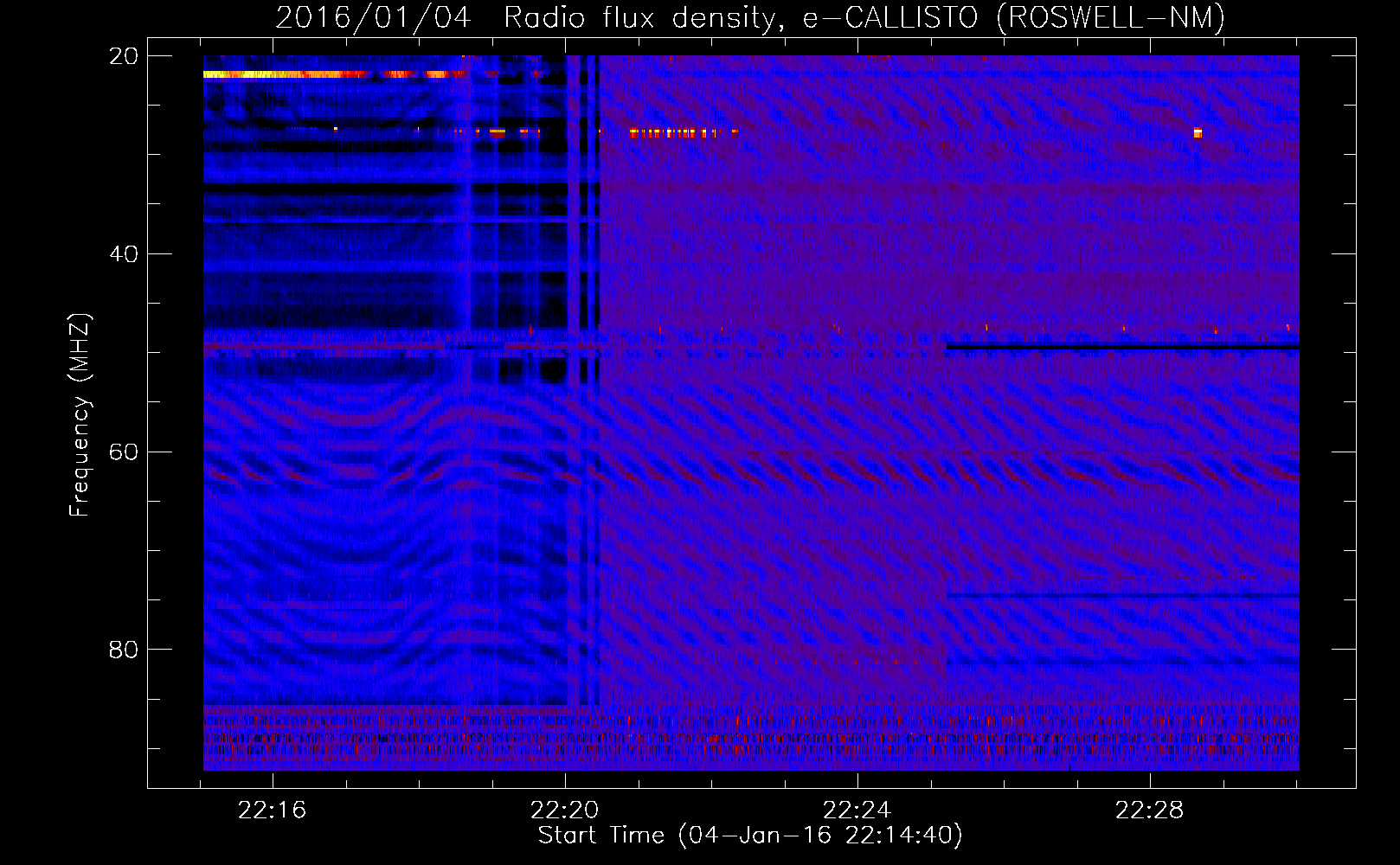This screenshot has height=865, width=1400.
Task: Click the '22:28' time tick label
Action: [x=1149, y=810]
